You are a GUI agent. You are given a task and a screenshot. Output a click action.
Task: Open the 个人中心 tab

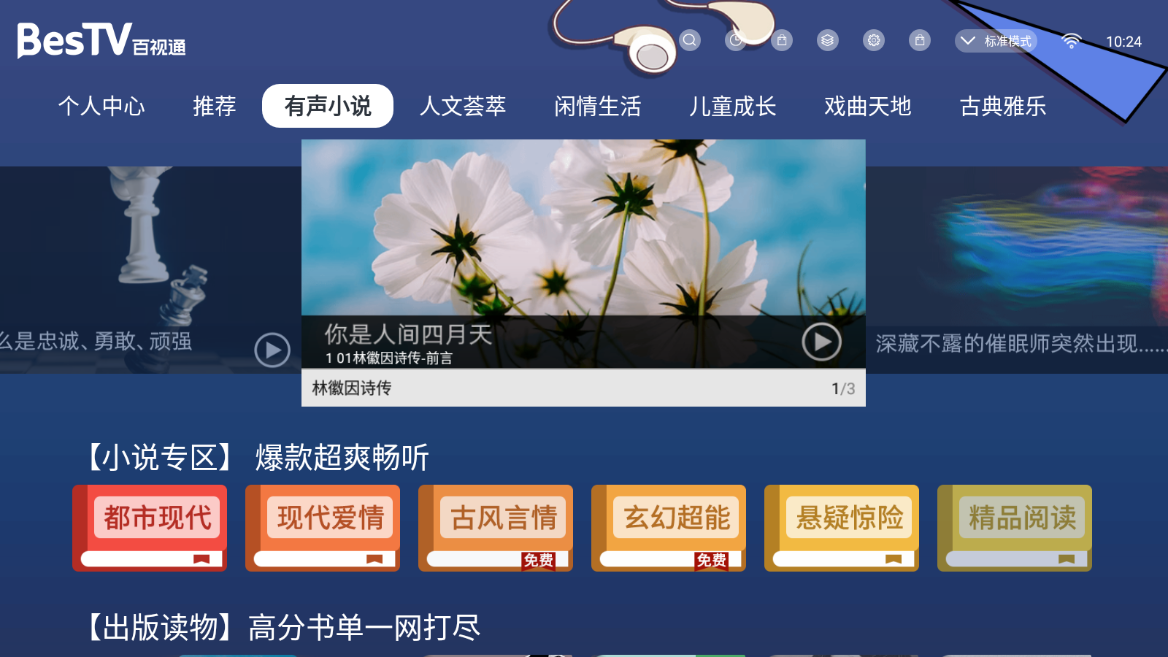(101, 106)
